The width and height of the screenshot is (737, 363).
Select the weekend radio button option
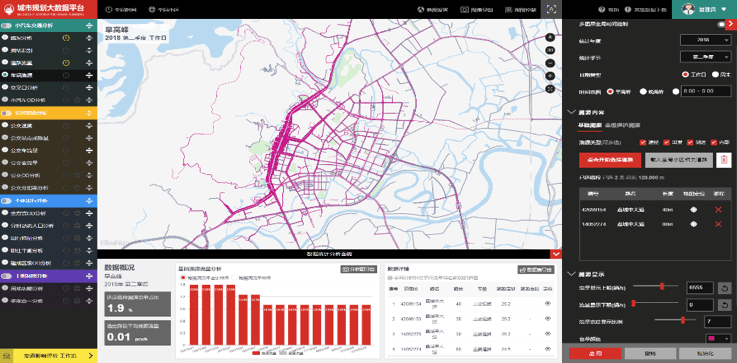[x=715, y=74]
